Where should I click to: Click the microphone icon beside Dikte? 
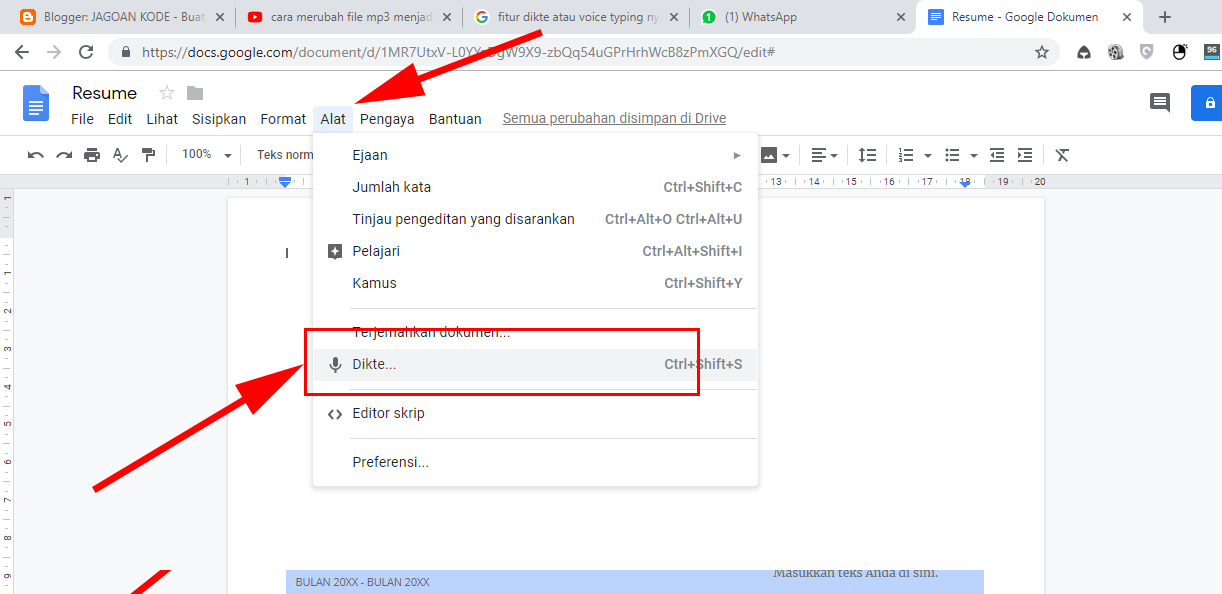point(336,365)
